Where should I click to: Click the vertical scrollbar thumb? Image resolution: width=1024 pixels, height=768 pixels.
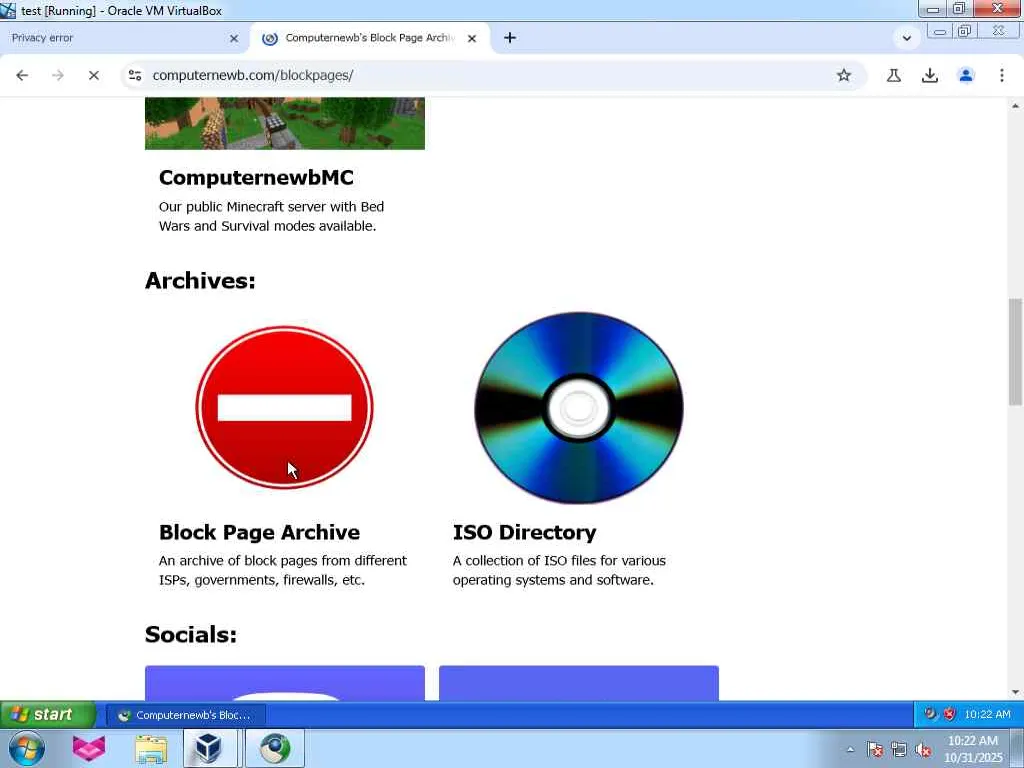pyautogui.click(x=1015, y=352)
